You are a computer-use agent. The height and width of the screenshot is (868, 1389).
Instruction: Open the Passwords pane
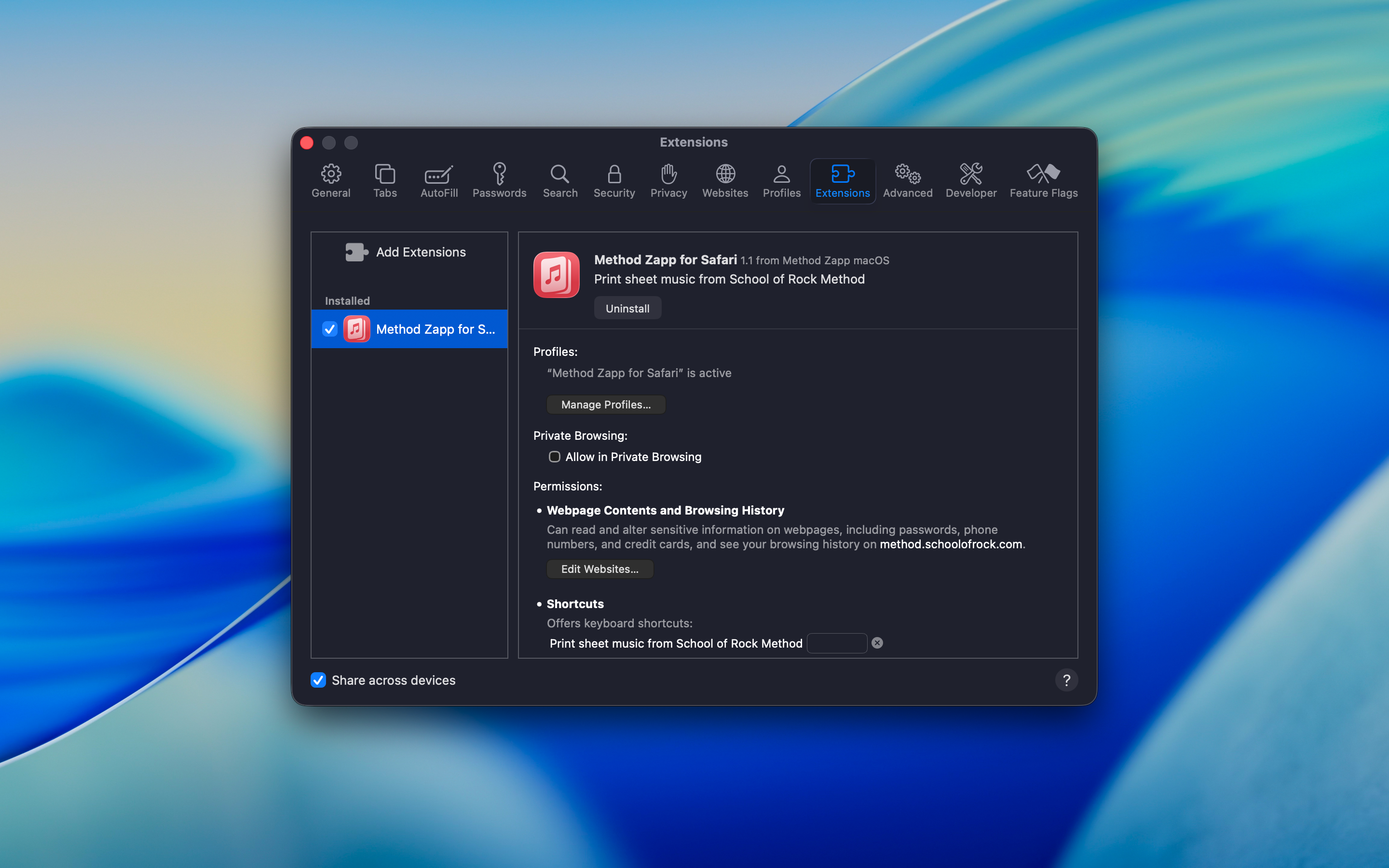(x=499, y=181)
